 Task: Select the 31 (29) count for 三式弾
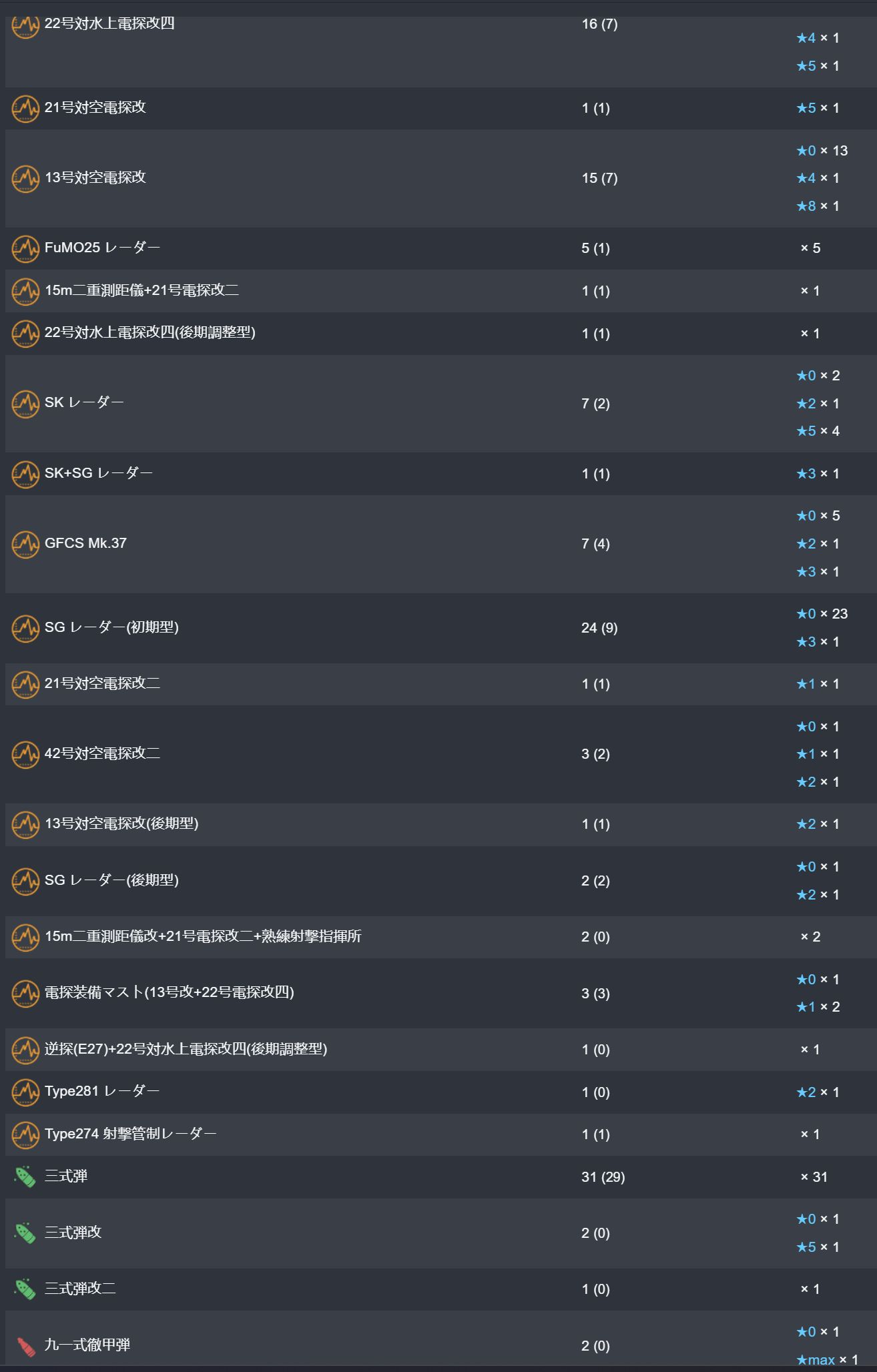point(603,1177)
